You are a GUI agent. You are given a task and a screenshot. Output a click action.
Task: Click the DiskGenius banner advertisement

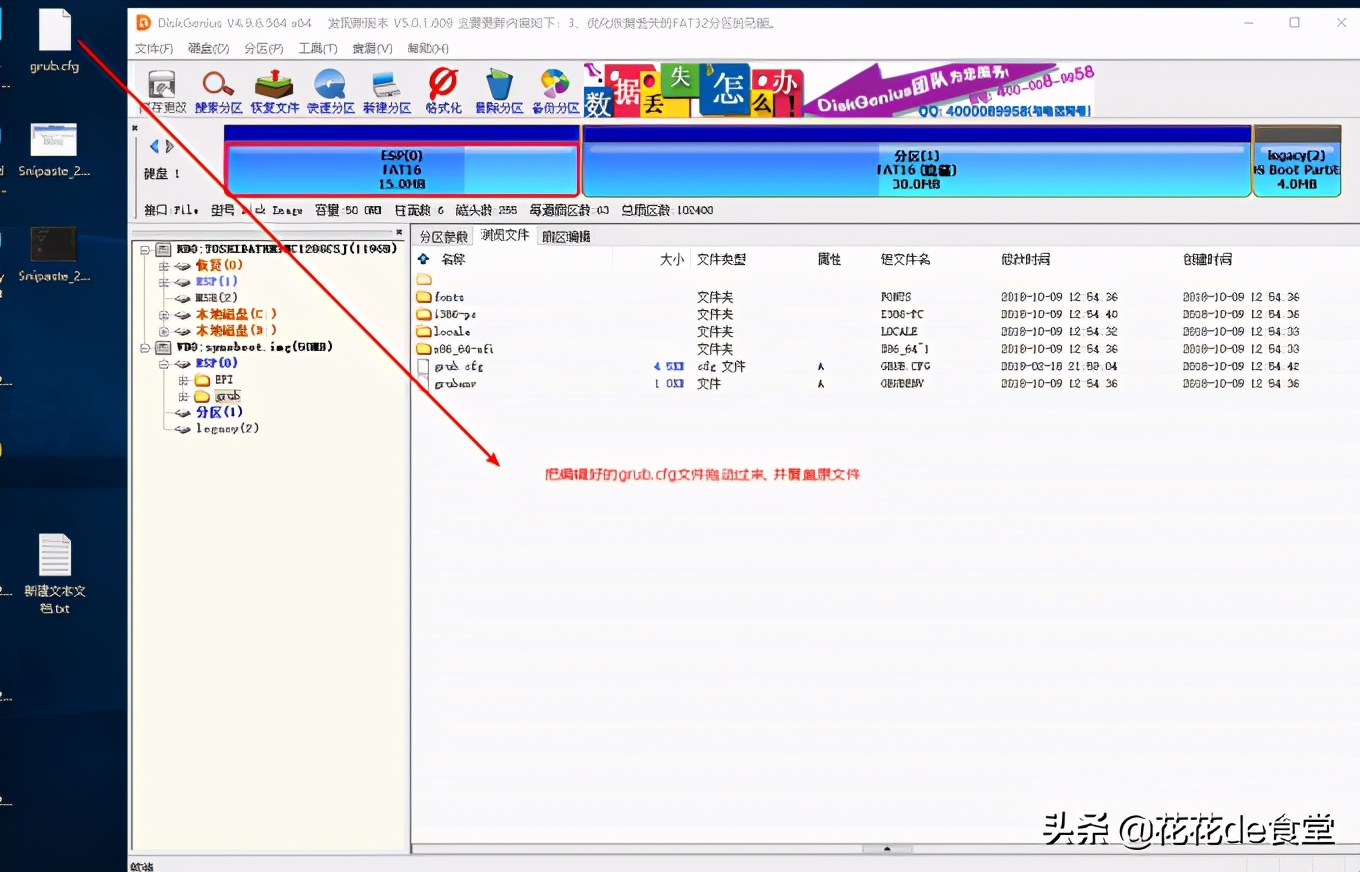839,91
